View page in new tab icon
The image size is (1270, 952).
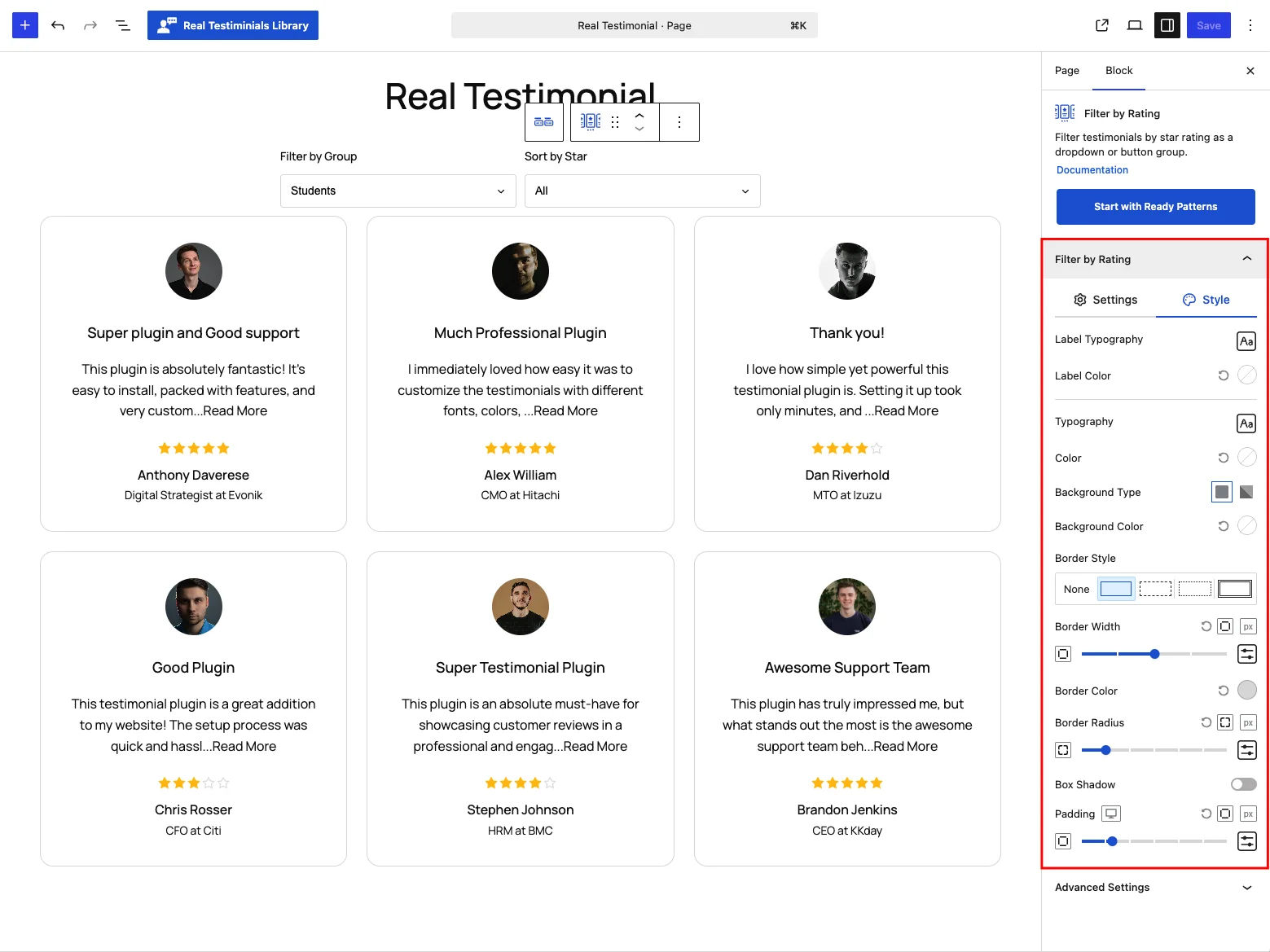(1102, 25)
